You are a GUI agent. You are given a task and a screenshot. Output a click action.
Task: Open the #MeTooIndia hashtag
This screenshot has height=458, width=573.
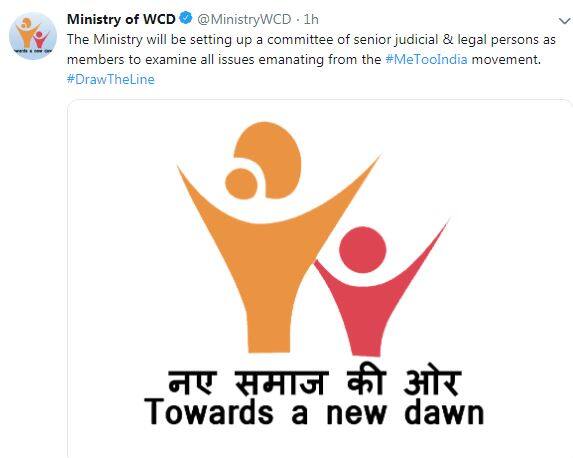click(x=426, y=59)
